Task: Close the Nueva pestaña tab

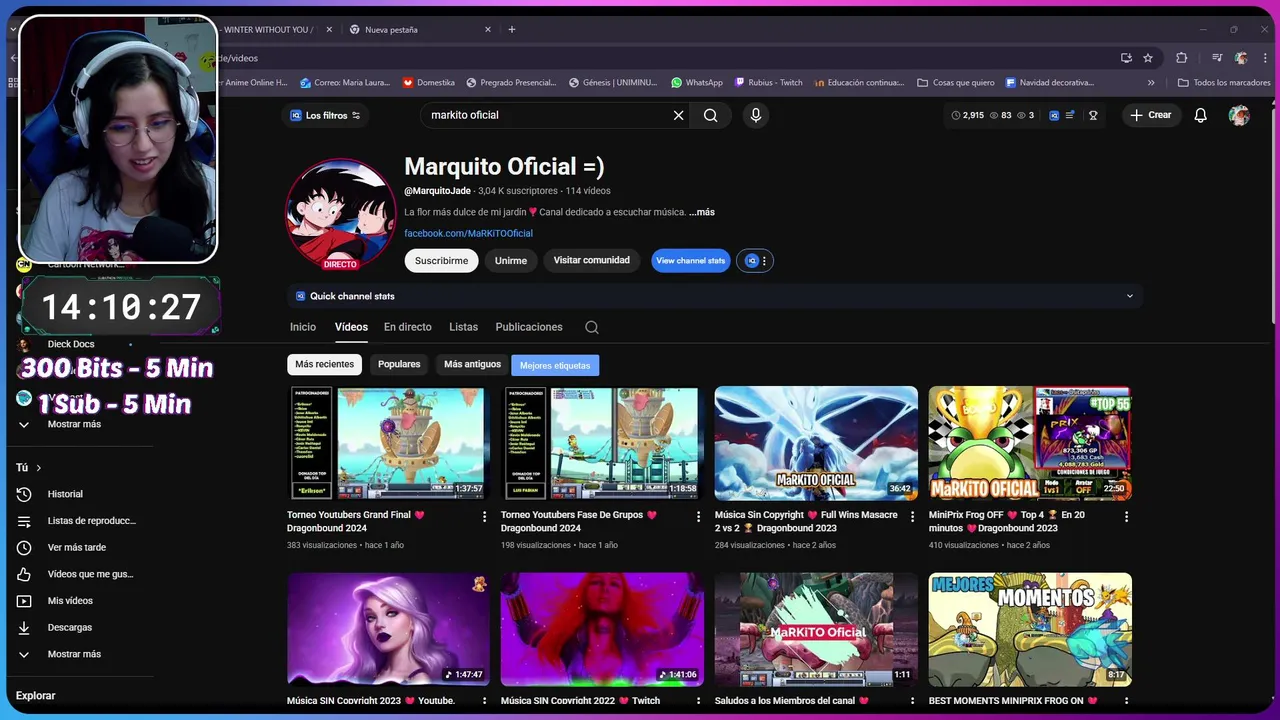Action: [488, 29]
